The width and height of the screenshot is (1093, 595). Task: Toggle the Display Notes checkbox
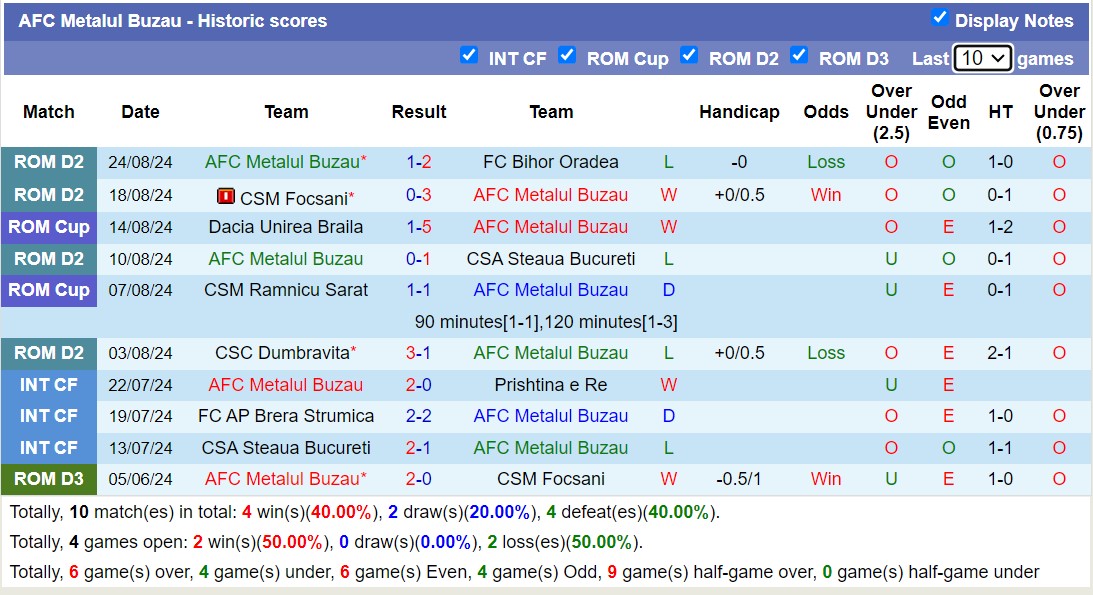click(939, 17)
